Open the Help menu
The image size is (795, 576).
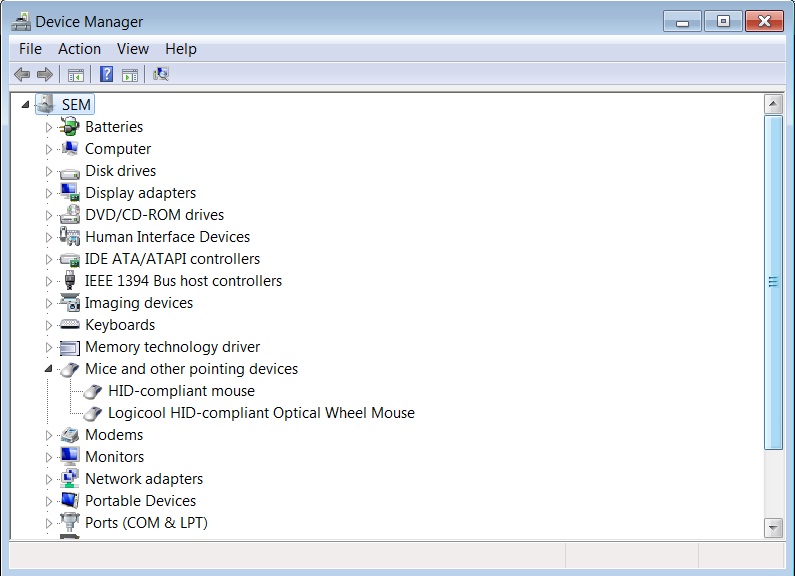click(180, 49)
